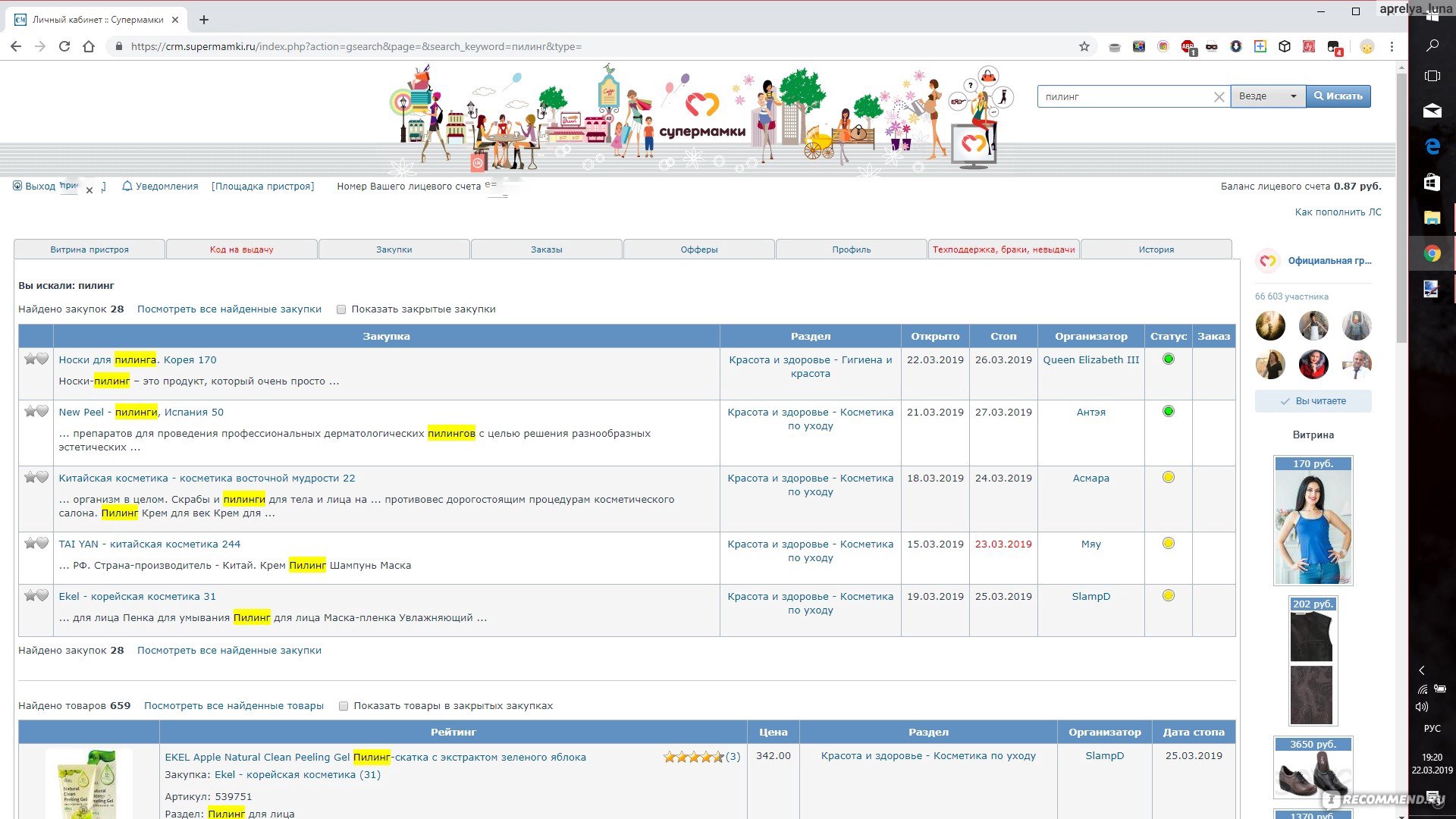
Task: Click Как пополнить ЛС link
Action: (1338, 212)
